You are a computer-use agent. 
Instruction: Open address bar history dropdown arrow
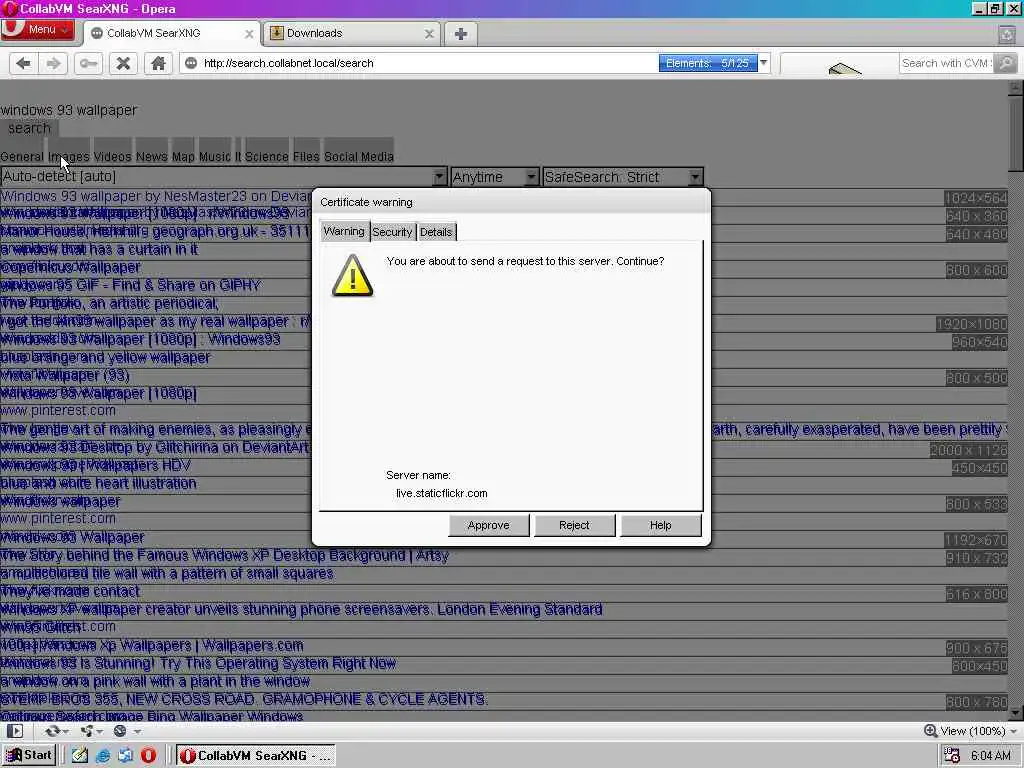click(x=763, y=63)
